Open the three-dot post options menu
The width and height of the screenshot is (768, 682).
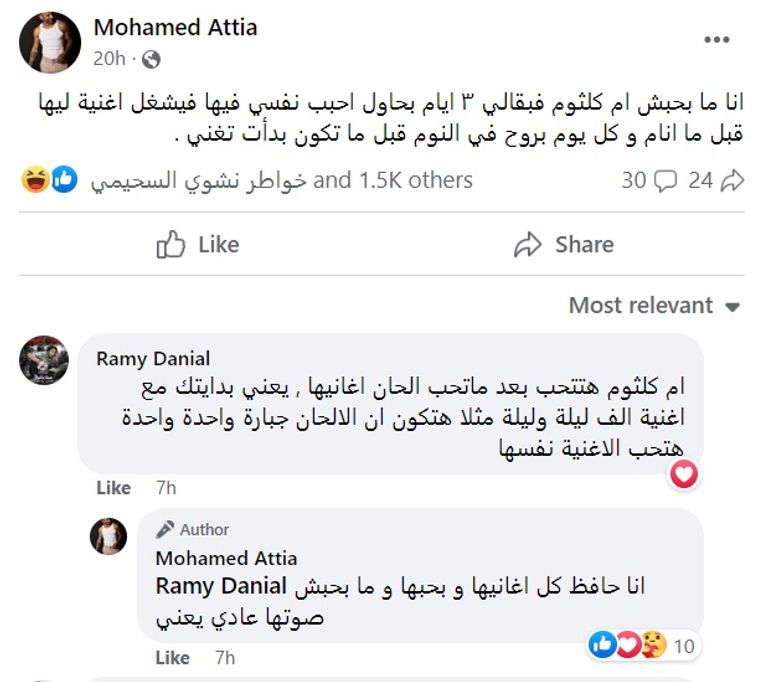point(716,40)
